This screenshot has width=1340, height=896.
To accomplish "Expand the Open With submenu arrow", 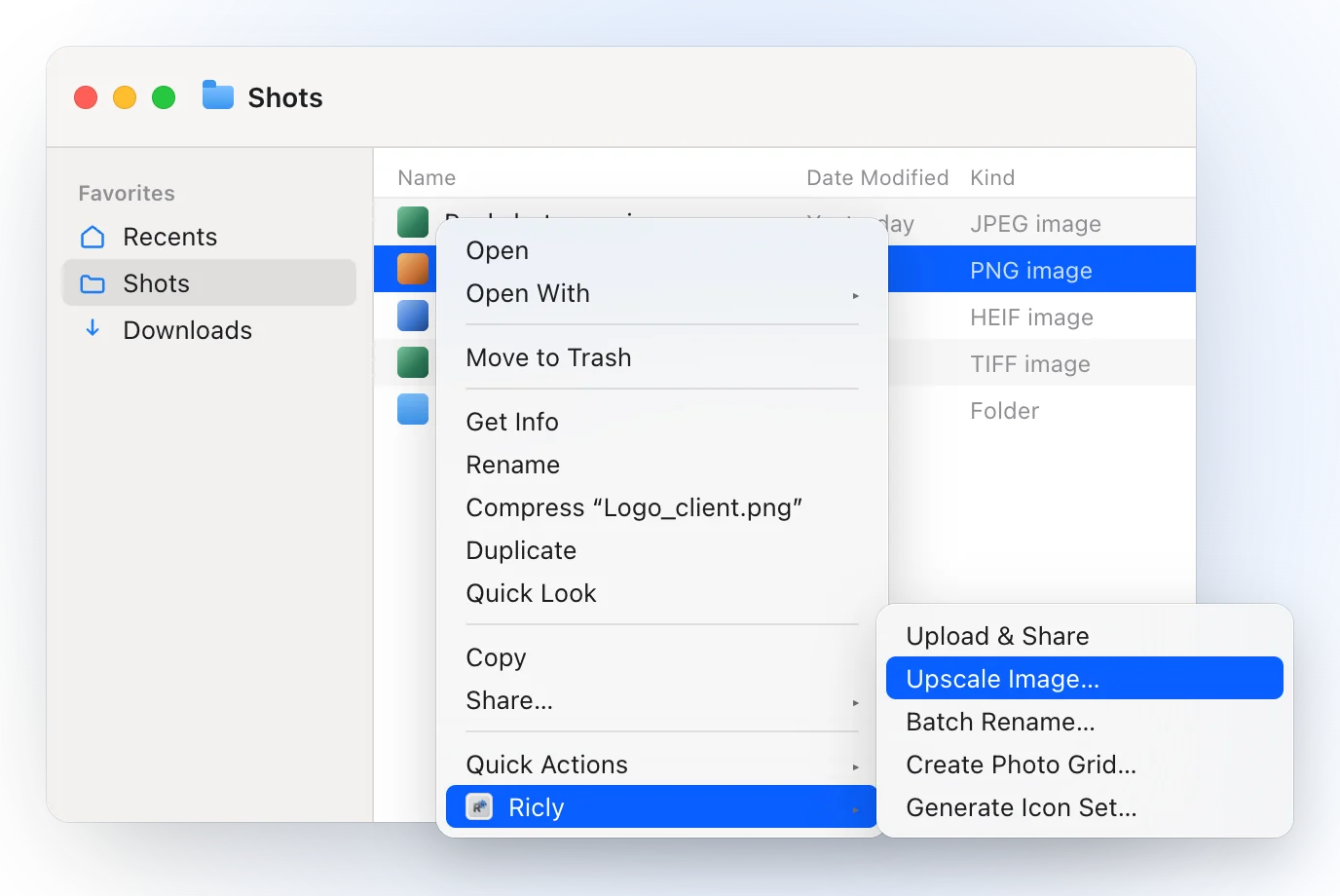I will coord(856,295).
